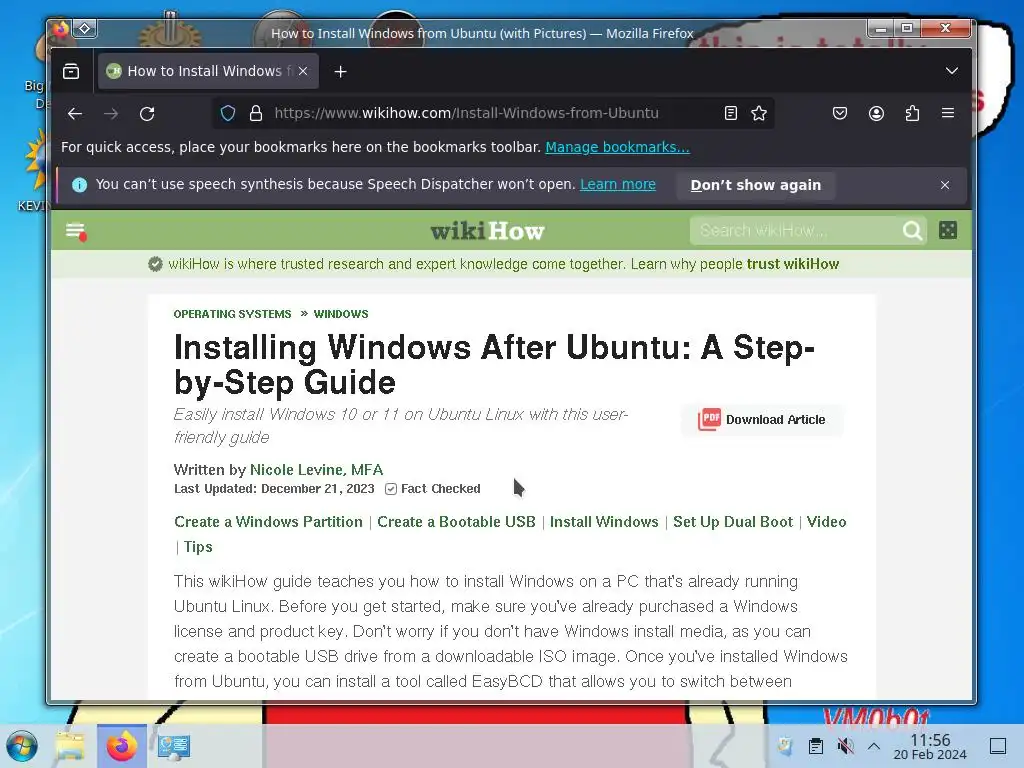Select the Firefox tab How to Install Windows

click(x=208, y=71)
